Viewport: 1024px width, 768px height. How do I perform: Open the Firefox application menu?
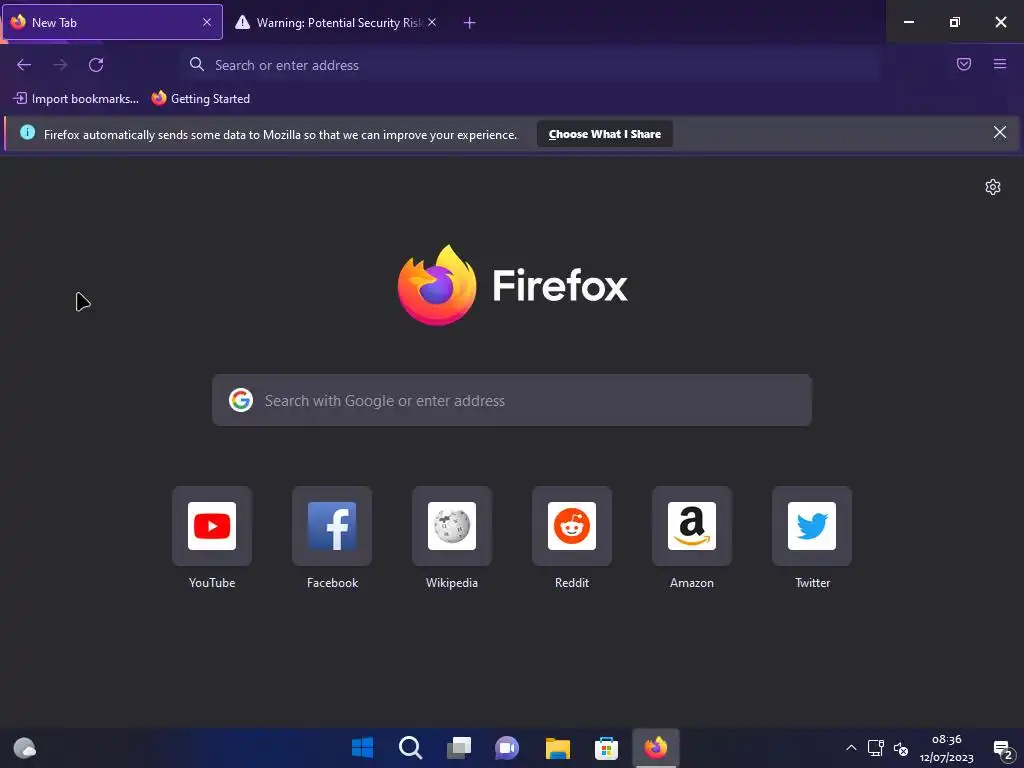coord(1000,64)
